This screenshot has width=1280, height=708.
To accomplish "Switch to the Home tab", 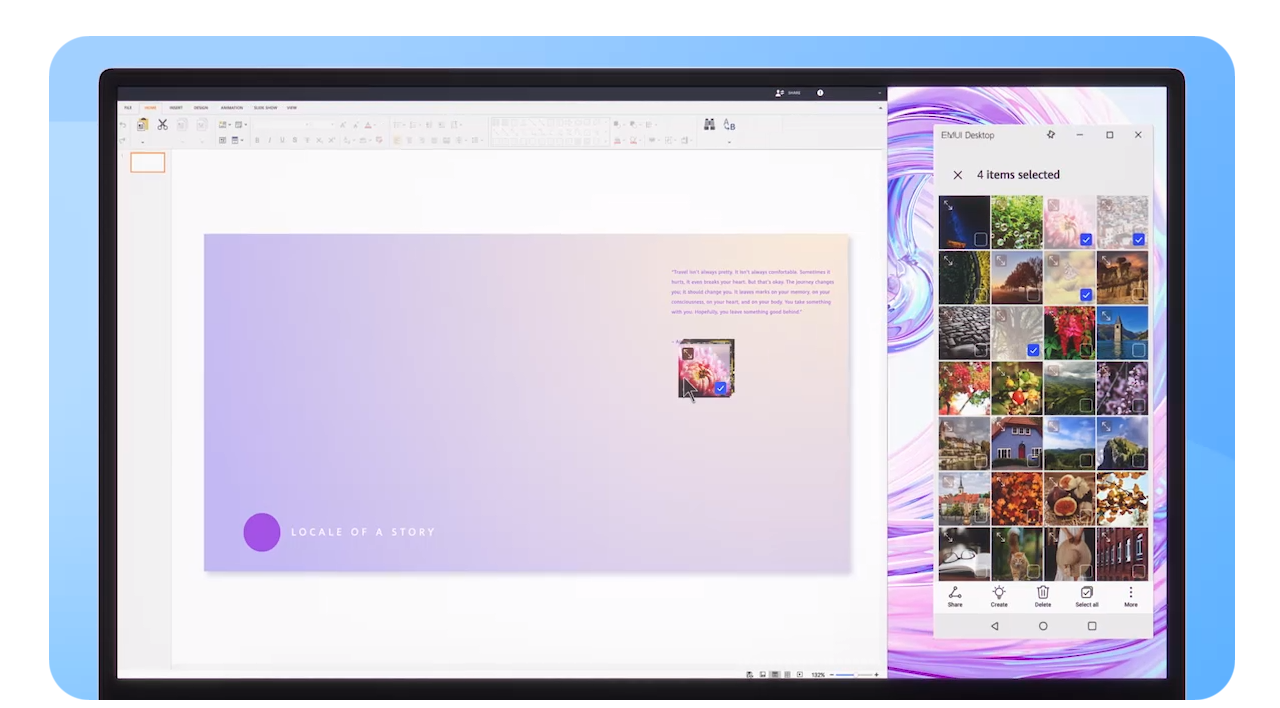I will (x=151, y=107).
